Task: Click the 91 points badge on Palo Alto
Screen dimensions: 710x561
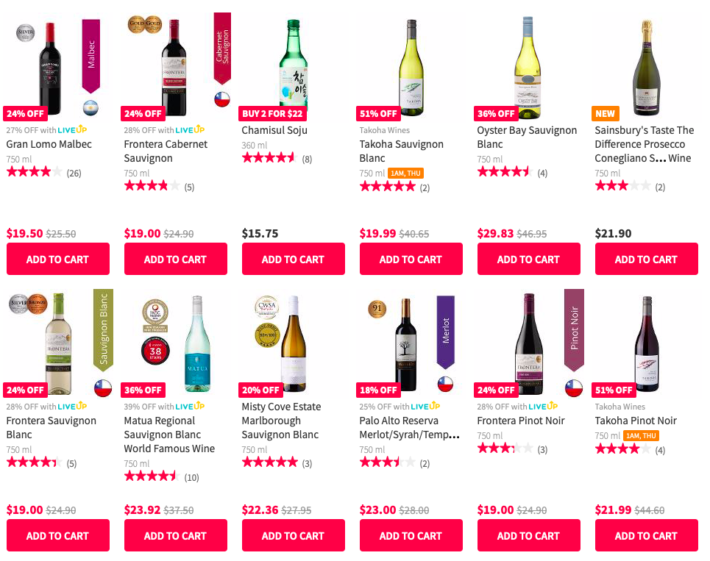Action: (377, 310)
